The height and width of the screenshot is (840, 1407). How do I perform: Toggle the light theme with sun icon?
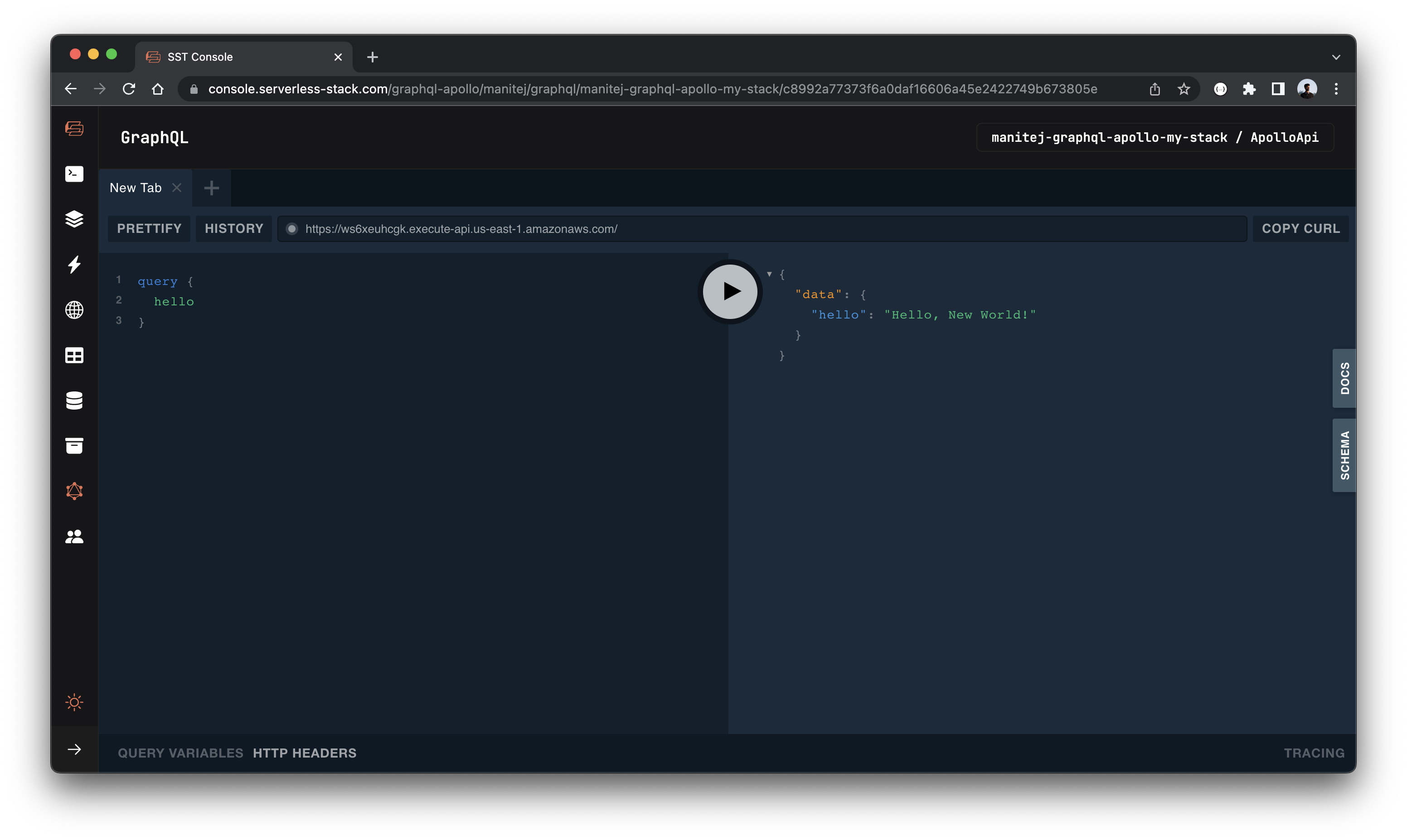[x=73, y=702]
